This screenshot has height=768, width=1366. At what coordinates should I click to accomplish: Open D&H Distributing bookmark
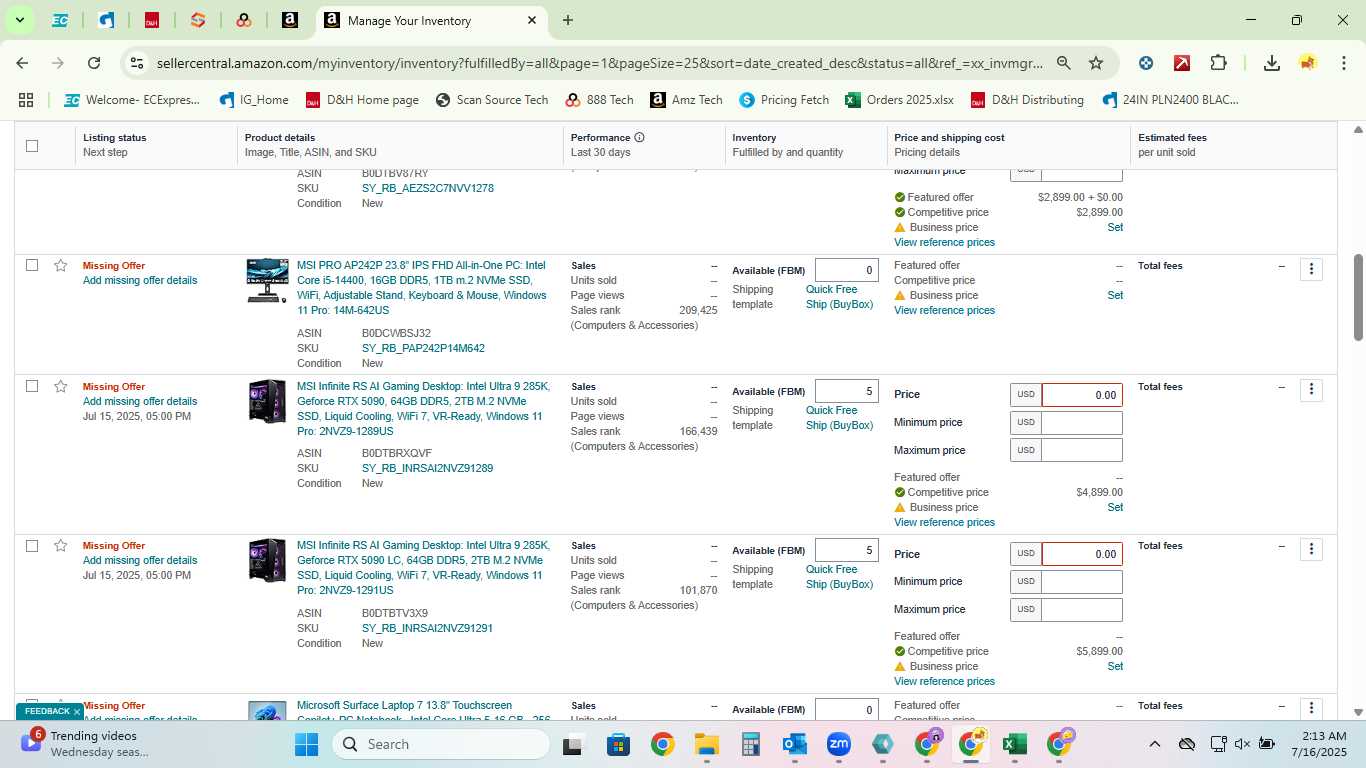tap(1027, 100)
